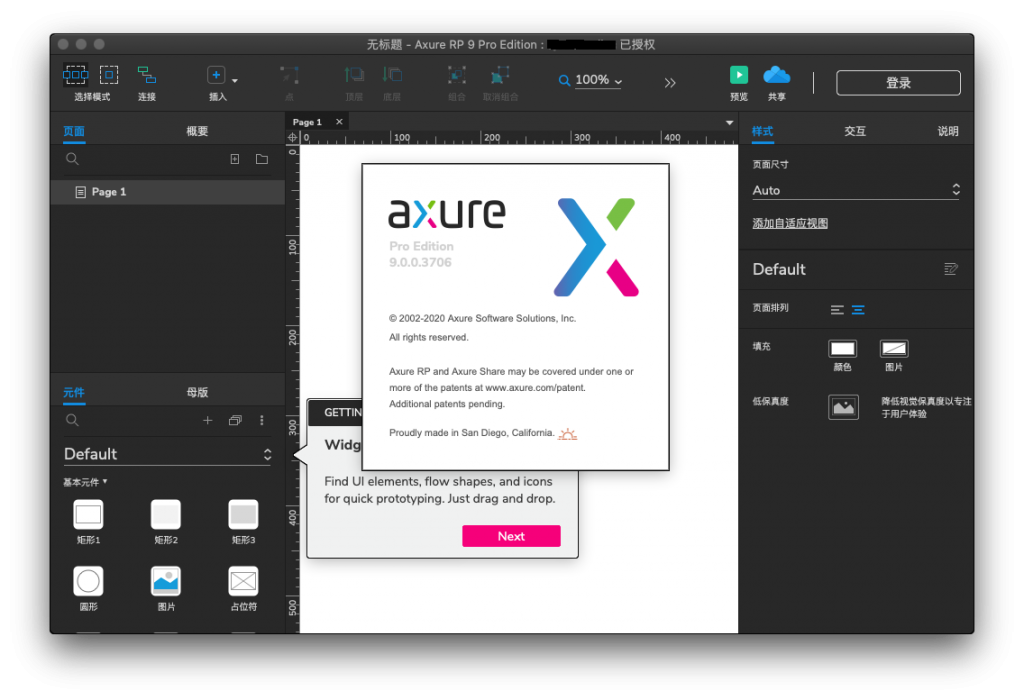The image size is (1024, 700).
Task: Click the Send to Bottom (底层) icon
Action: click(x=392, y=74)
